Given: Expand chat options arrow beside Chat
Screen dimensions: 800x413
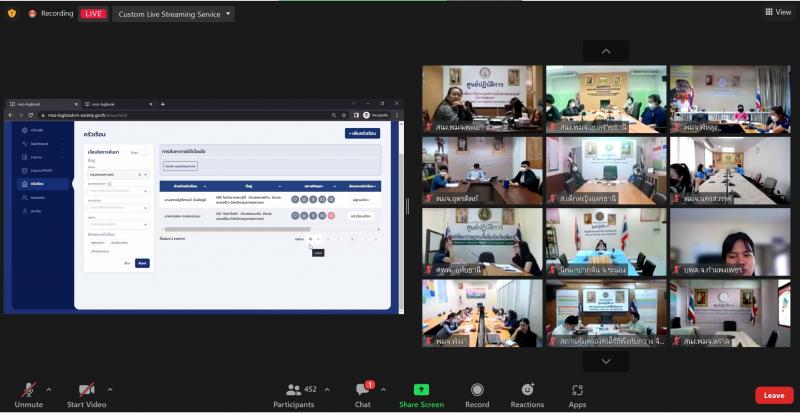Looking at the screenshot, I should [x=383, y=390].
